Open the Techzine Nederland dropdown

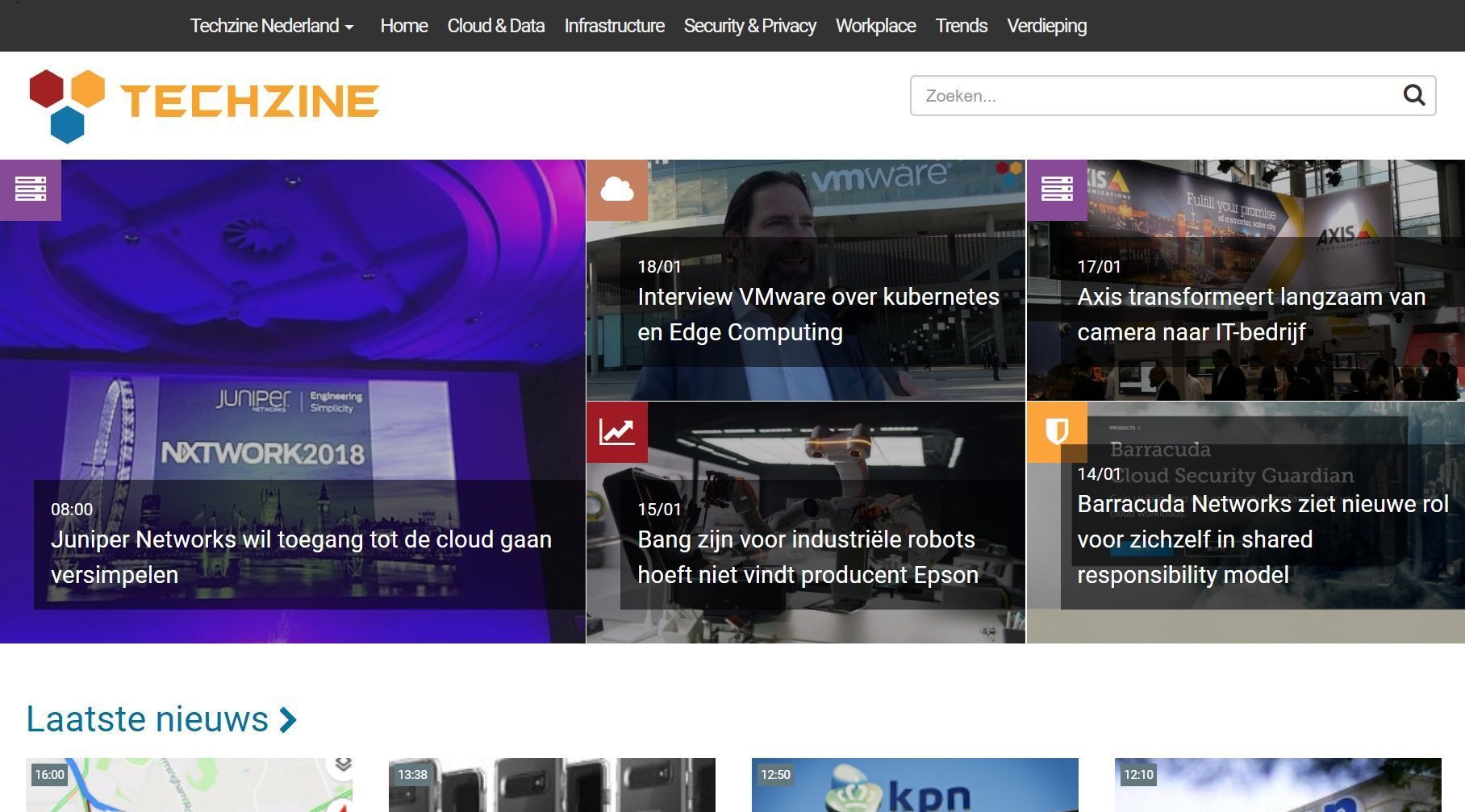tap(272, 26)
